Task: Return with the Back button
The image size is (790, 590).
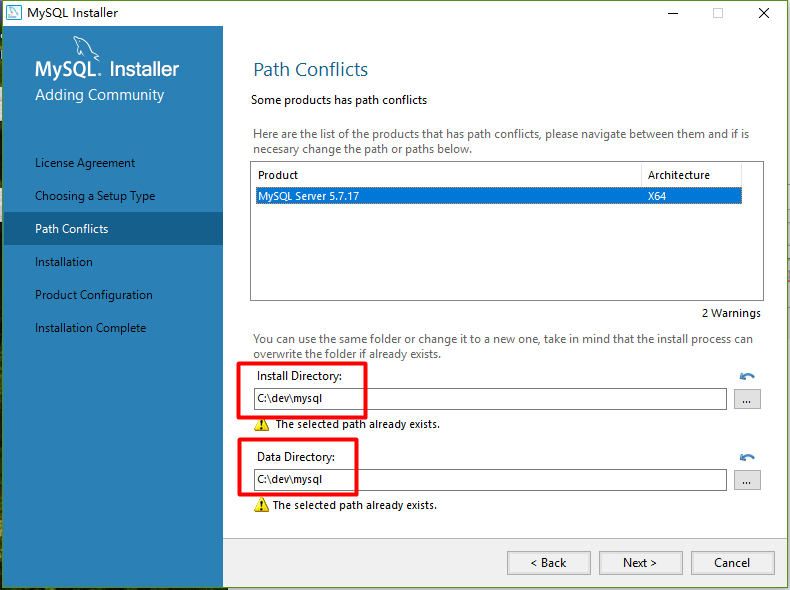Action: point(549,563)
